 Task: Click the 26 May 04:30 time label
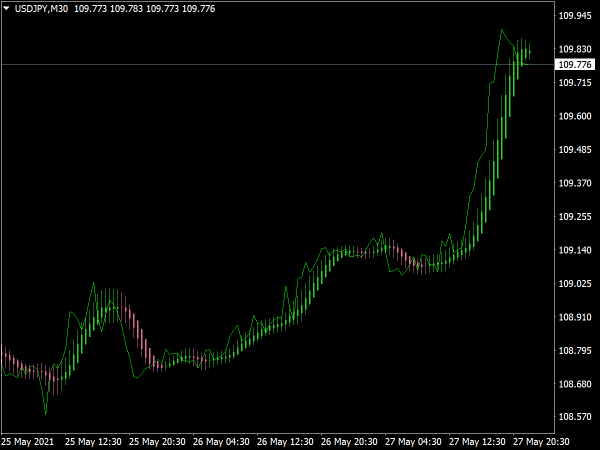(221, 442)
